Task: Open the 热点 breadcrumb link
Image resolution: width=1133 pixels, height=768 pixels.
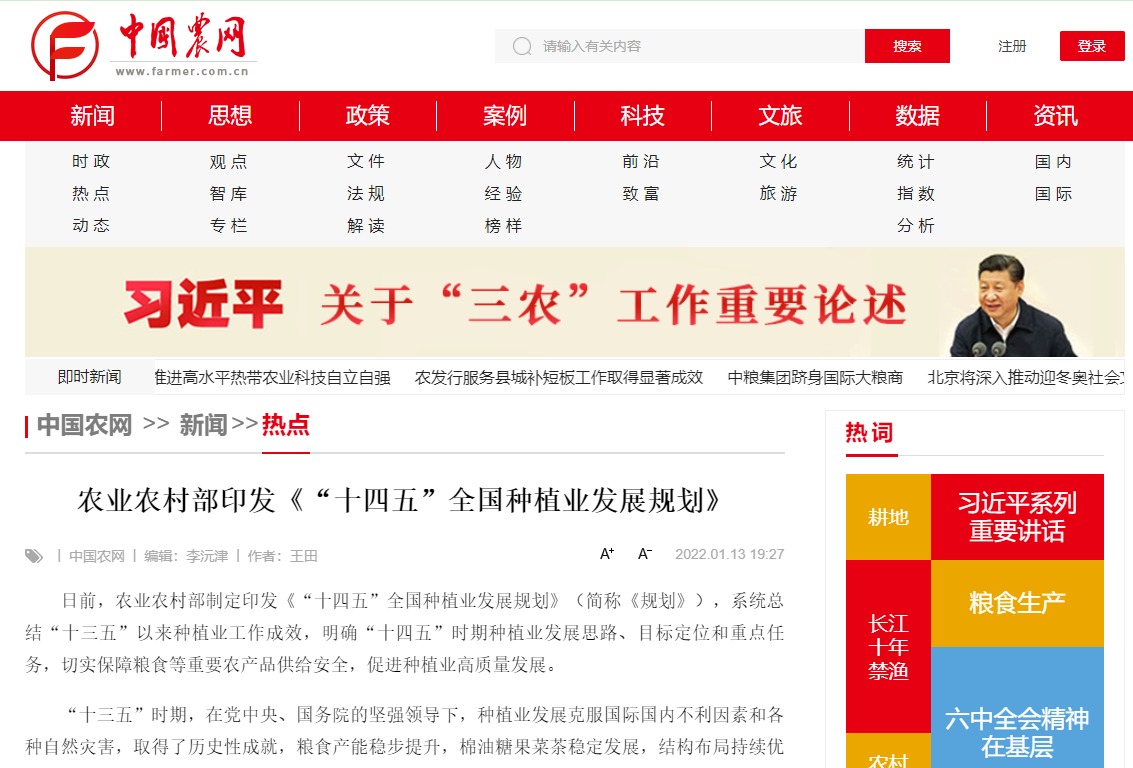Action: [x=286, y=424]
